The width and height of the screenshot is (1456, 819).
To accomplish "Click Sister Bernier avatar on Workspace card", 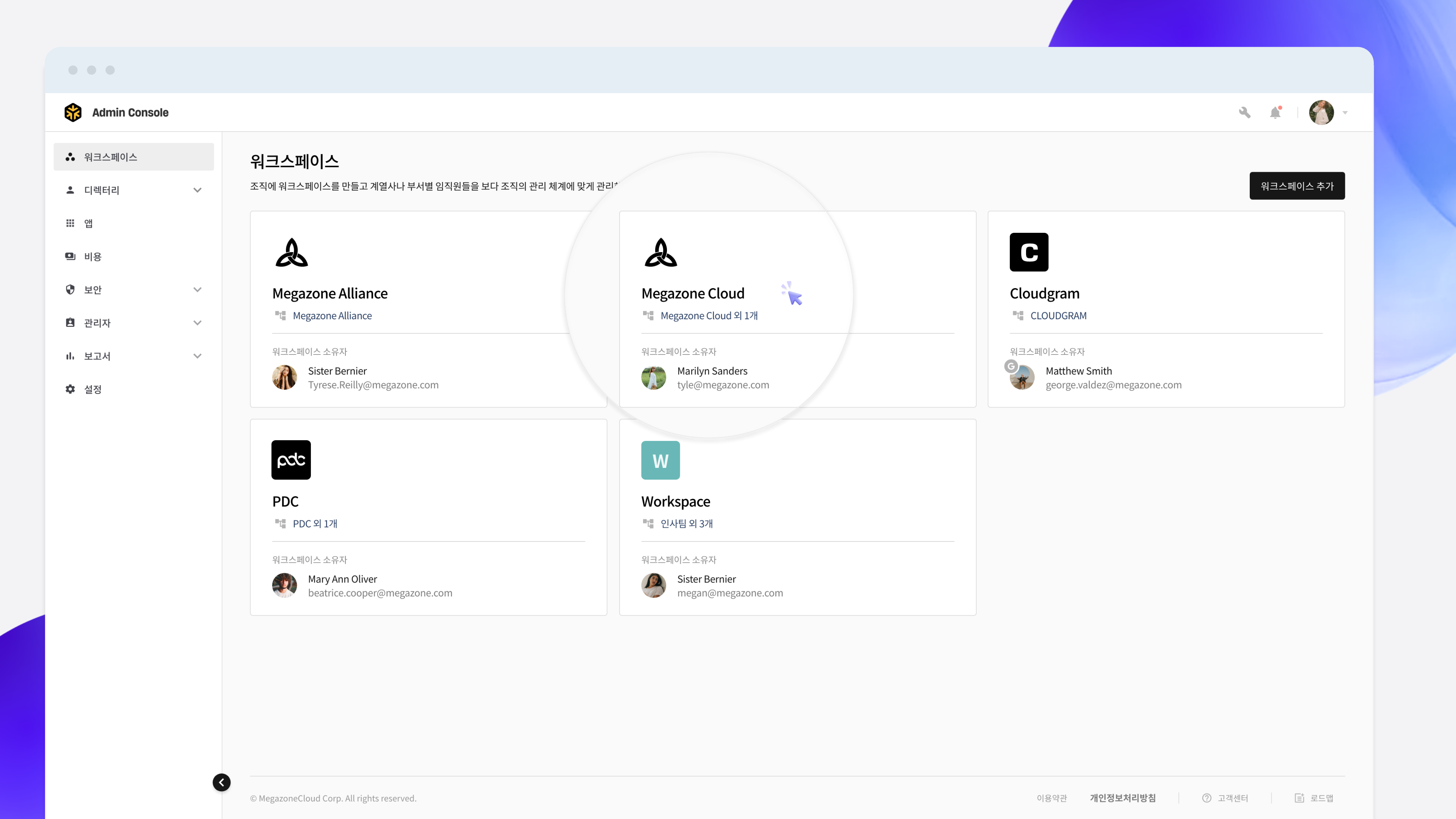I will [x=653, y=585].
